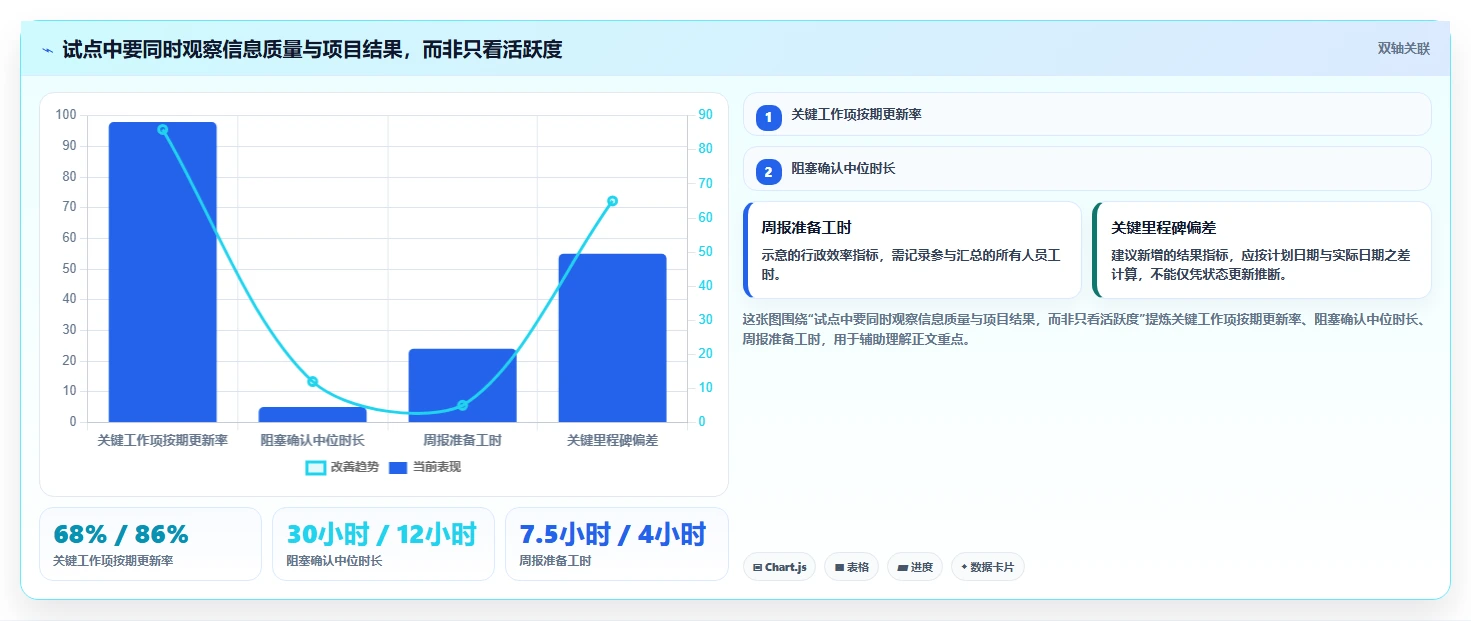
Task: Open the 关键里程碑偏差 description card
Action: click(1262, 250)
